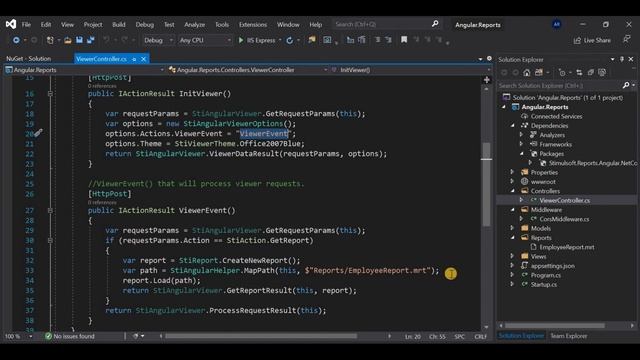Collapse the if block outline on line 30
This screenshot has width=640, height=360.
[x=50, y=240]
